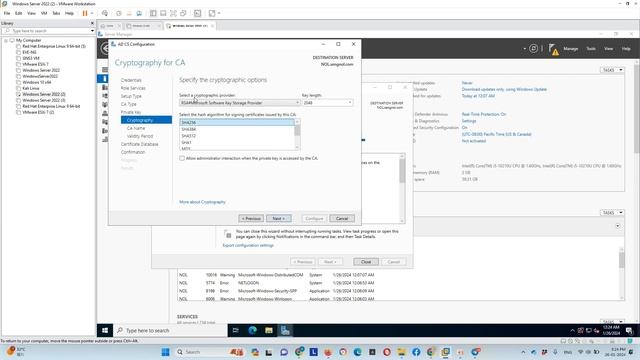This screenshot has width=640, height=360.
Task: Click the send Ctrl+Alt+Del toolbar icon
Action: pos(105,13)
